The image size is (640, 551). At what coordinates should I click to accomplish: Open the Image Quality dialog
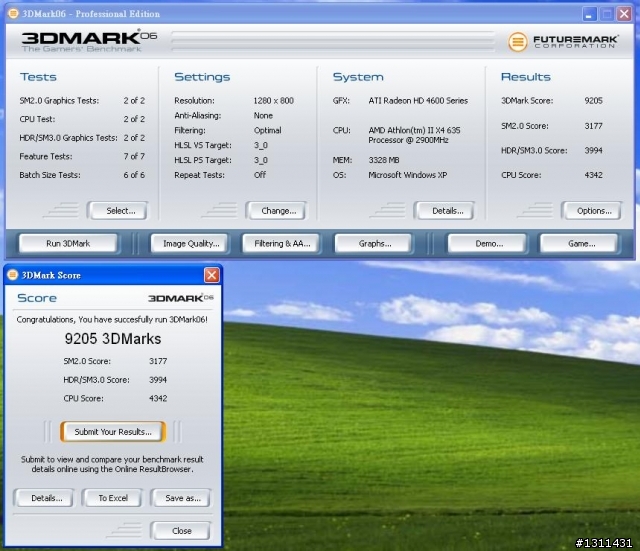191,244
